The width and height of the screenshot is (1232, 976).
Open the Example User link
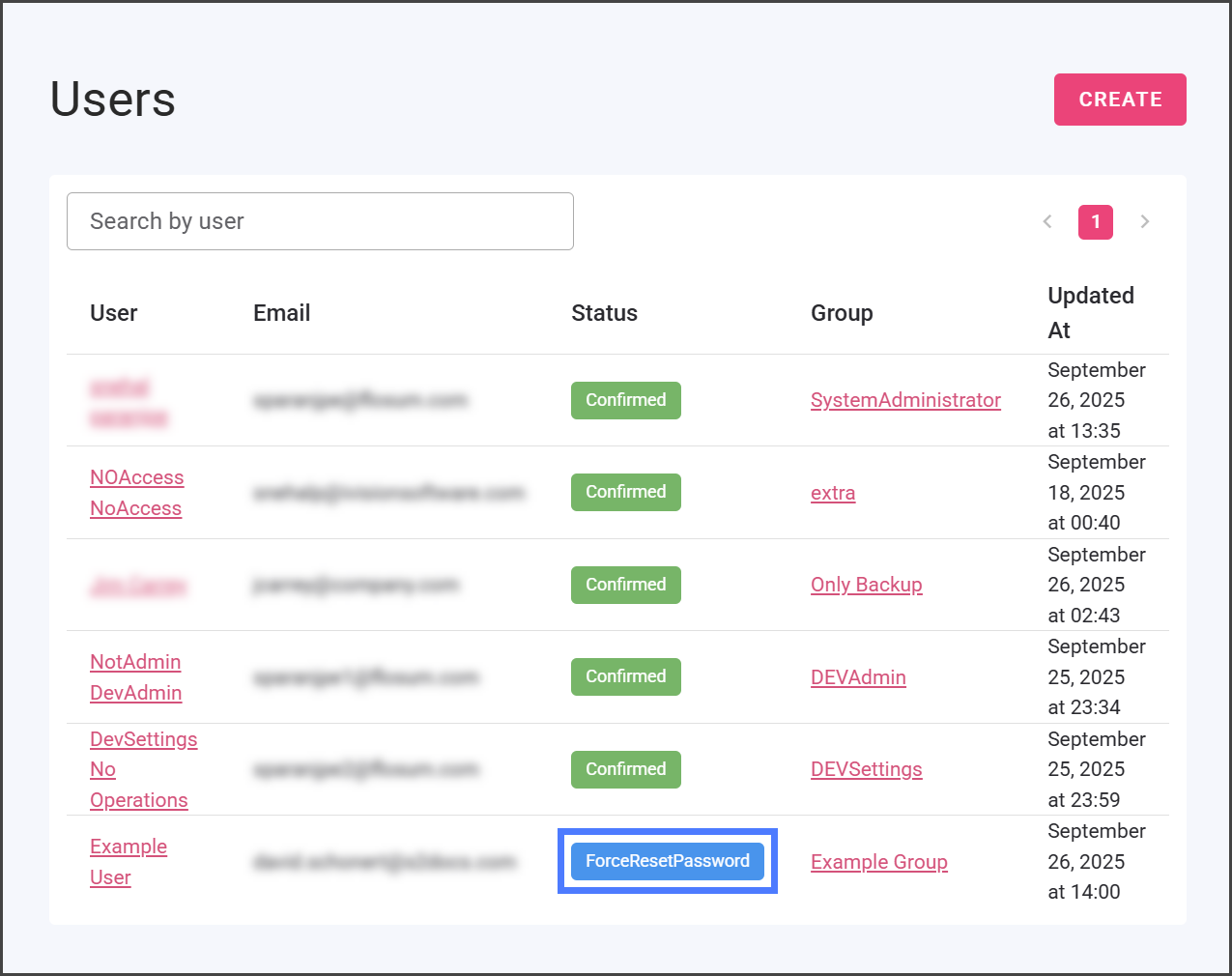(128, 861)
